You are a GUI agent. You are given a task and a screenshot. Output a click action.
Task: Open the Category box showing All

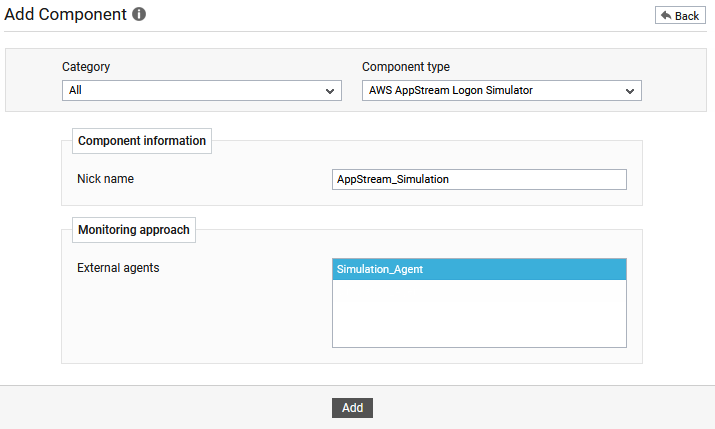pos(202,91)
